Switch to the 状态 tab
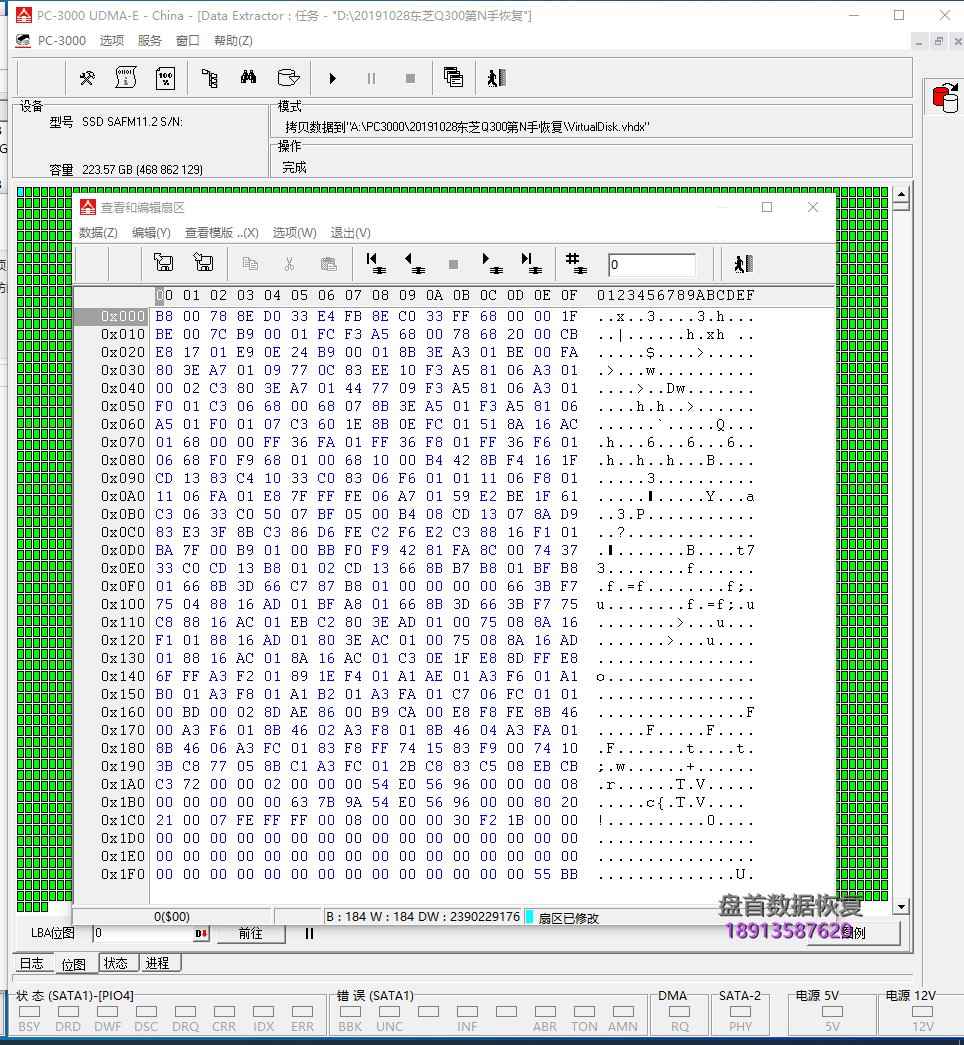The width and height of the screenshot is (964, 1045). coord(115,963)
